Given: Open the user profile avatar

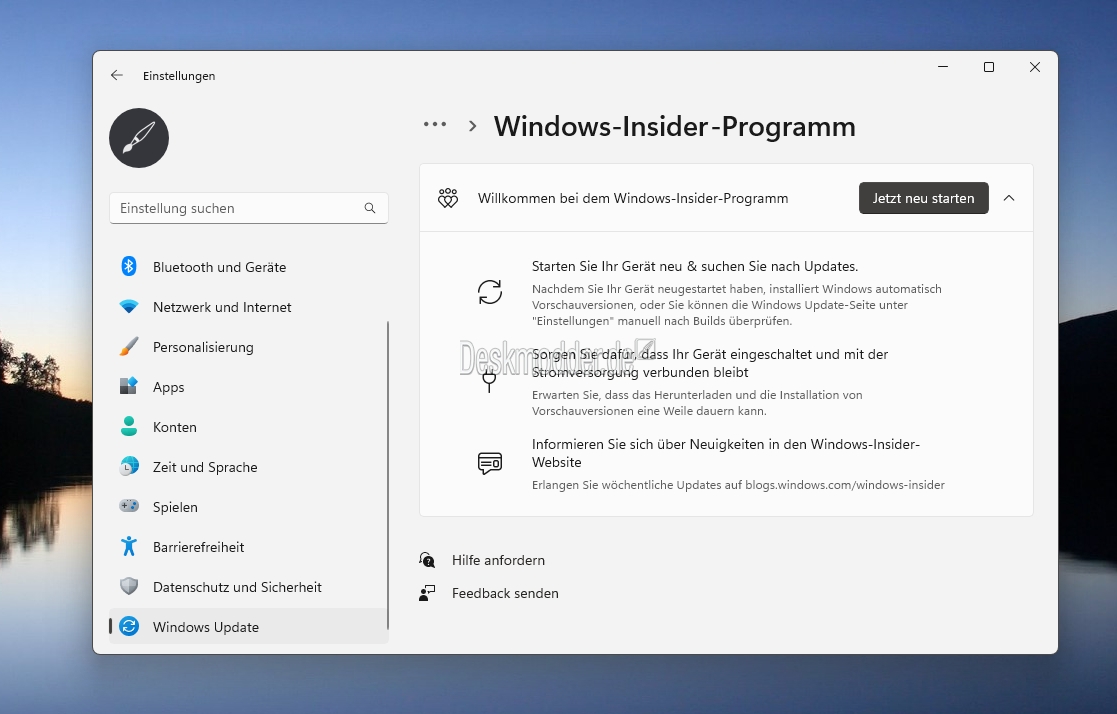Looking at the screenshot, I should (139, 138).
